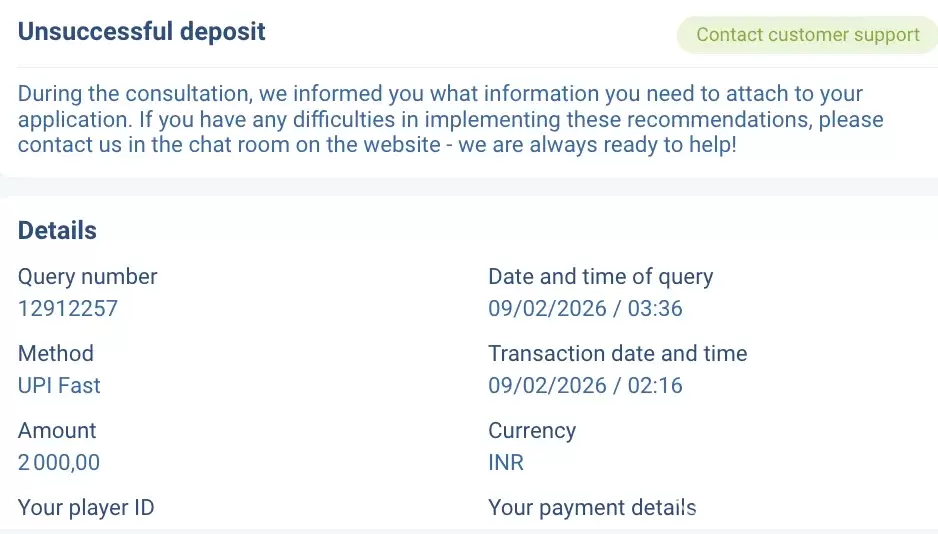
Task: Select the UPI Fast method value
Action: coord(59,385)
